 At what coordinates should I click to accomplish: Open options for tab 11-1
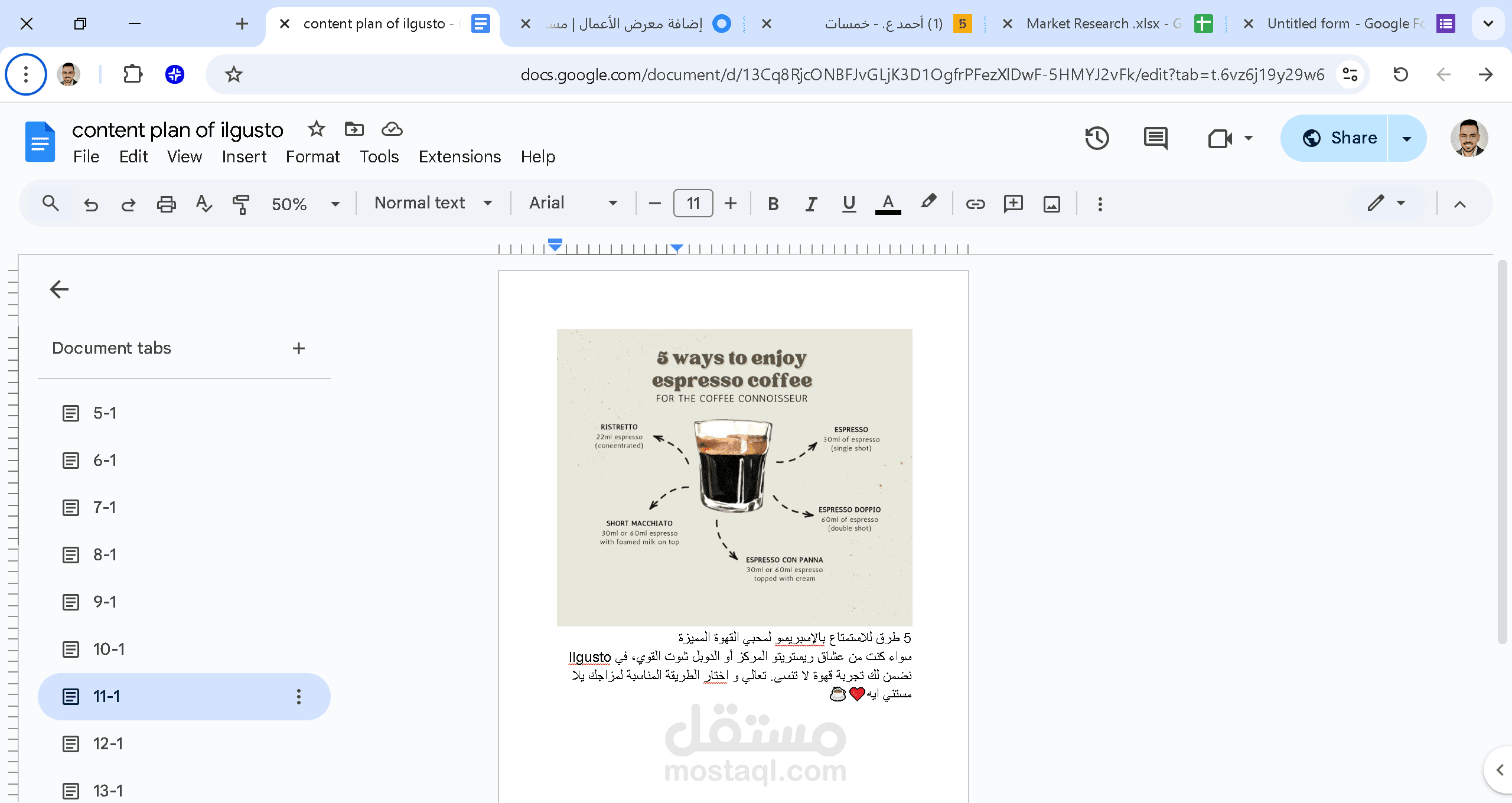point(299,697)
